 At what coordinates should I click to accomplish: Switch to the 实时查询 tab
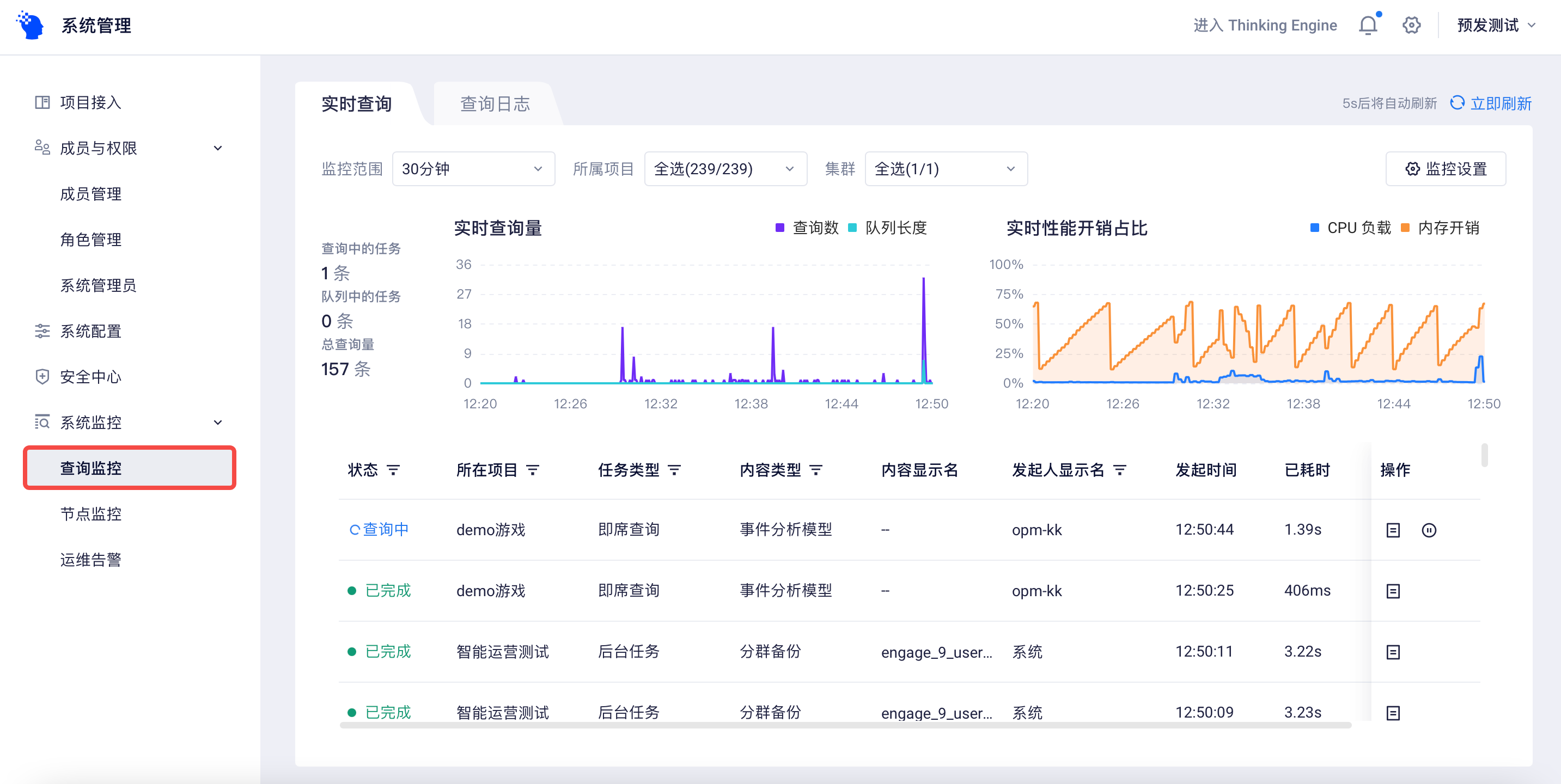356,103
